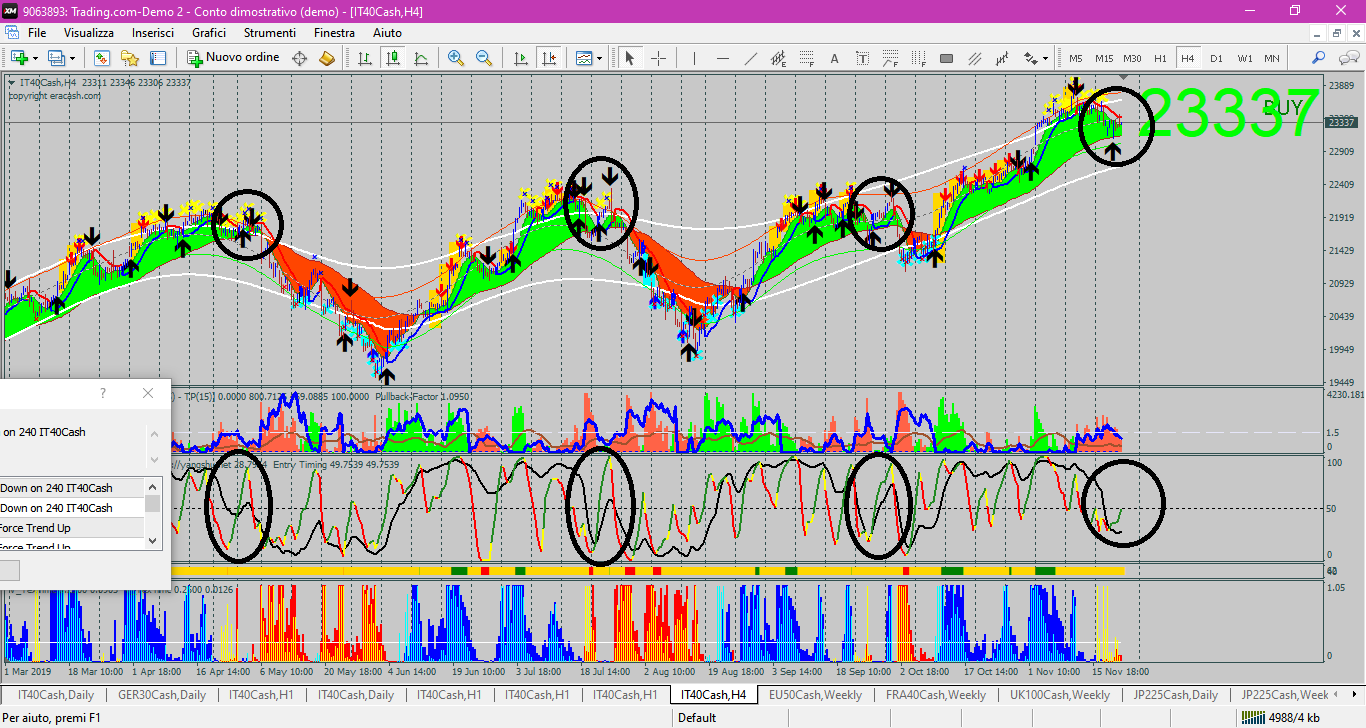Switch timeframe to W1
The height and width of the screenshot is (728, 1366).
1244,58
